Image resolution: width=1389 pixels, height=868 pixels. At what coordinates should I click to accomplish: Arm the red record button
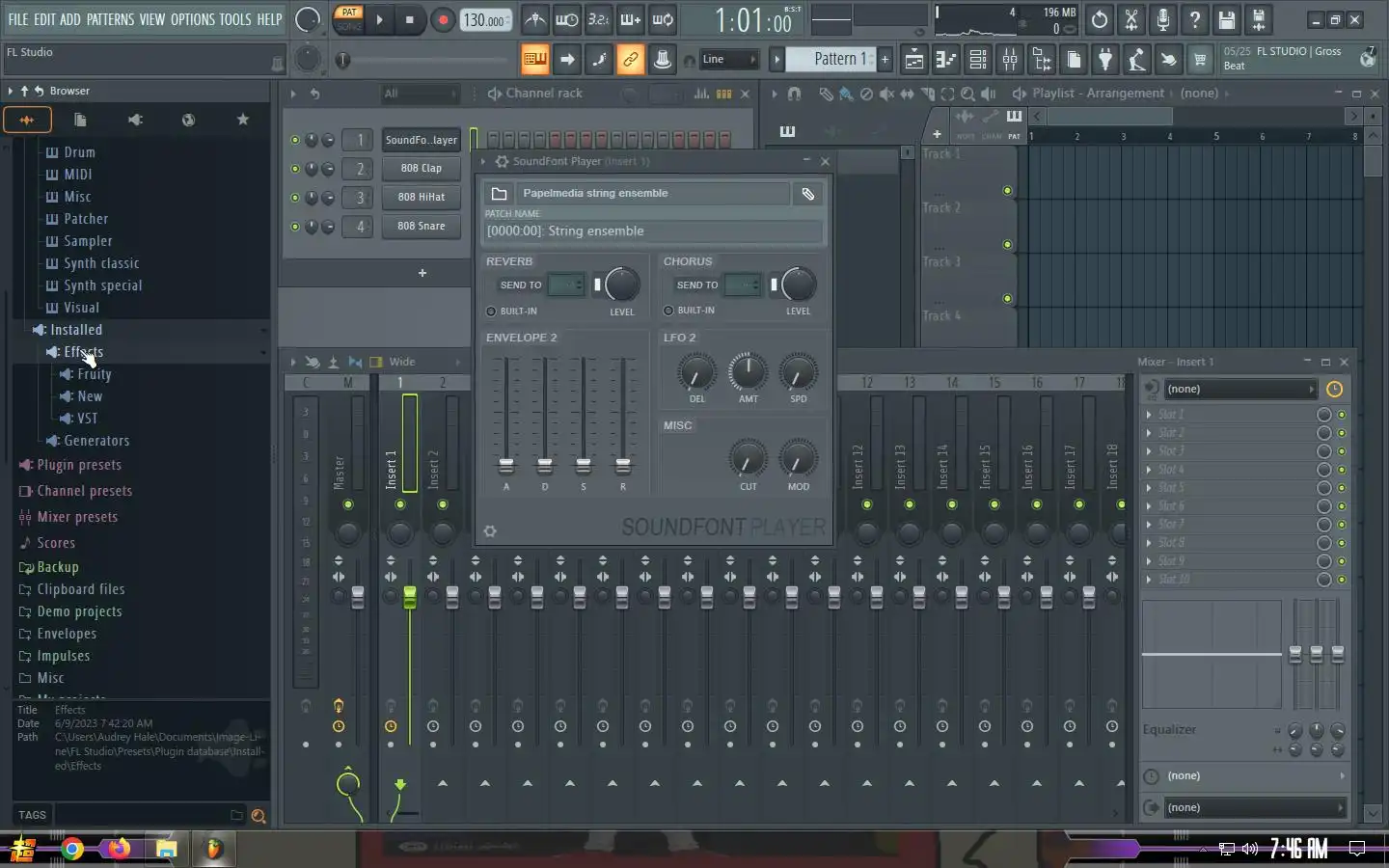click(x=443, y=19)
